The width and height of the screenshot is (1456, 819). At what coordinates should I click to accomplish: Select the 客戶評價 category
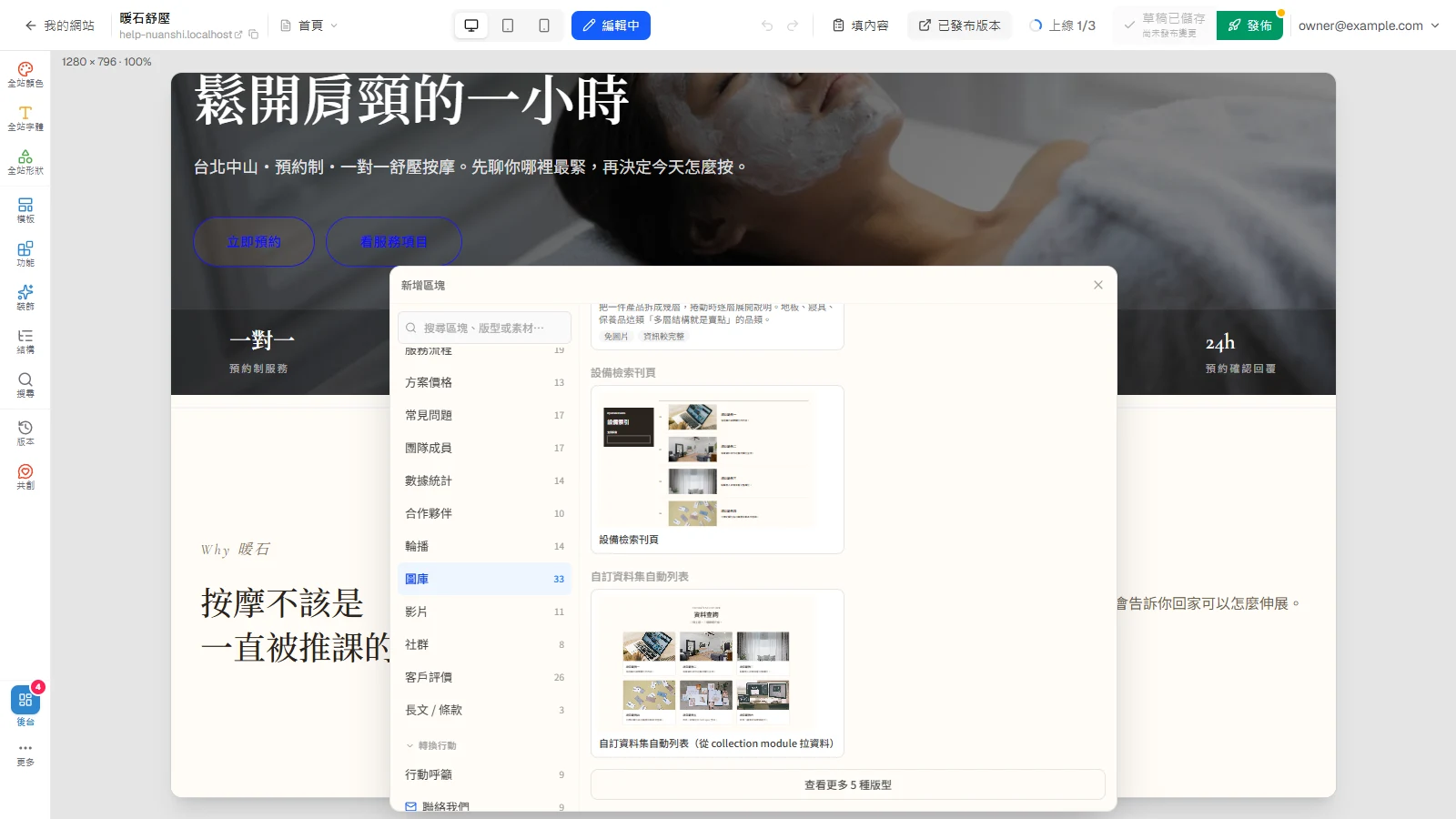[484, 677]
